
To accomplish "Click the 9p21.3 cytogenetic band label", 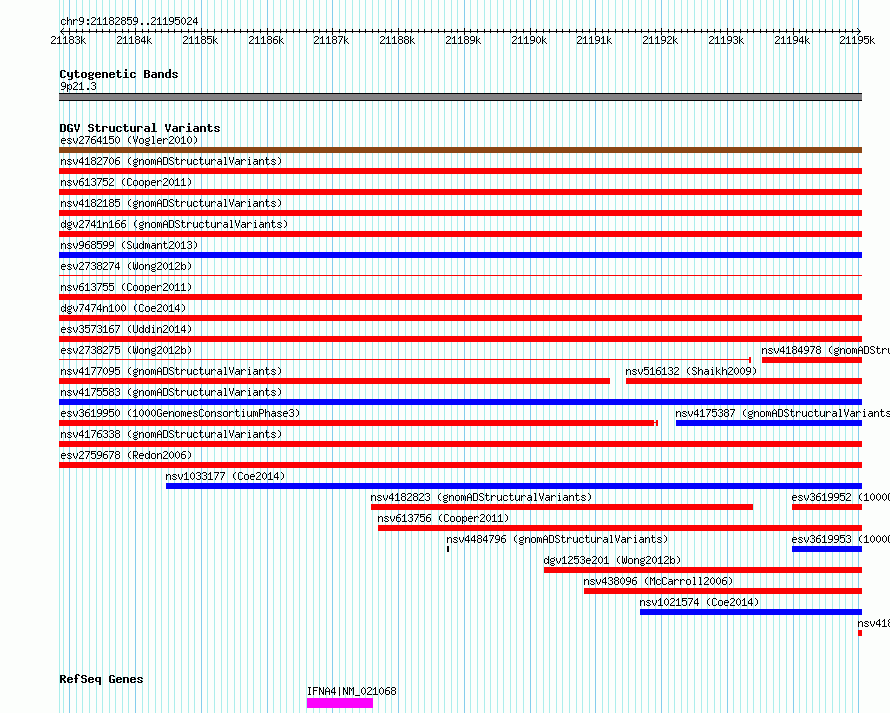I will click(x=78, y=86).
